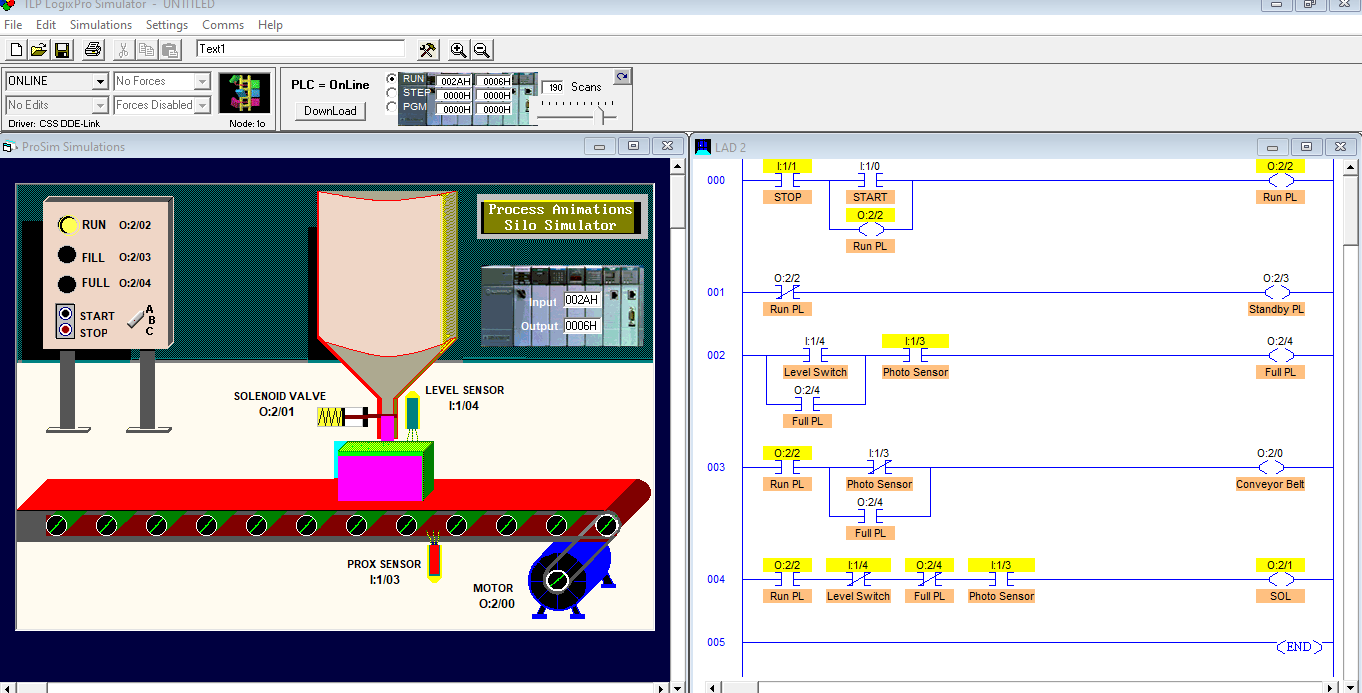Click the Open folder icon

(39, 49)
